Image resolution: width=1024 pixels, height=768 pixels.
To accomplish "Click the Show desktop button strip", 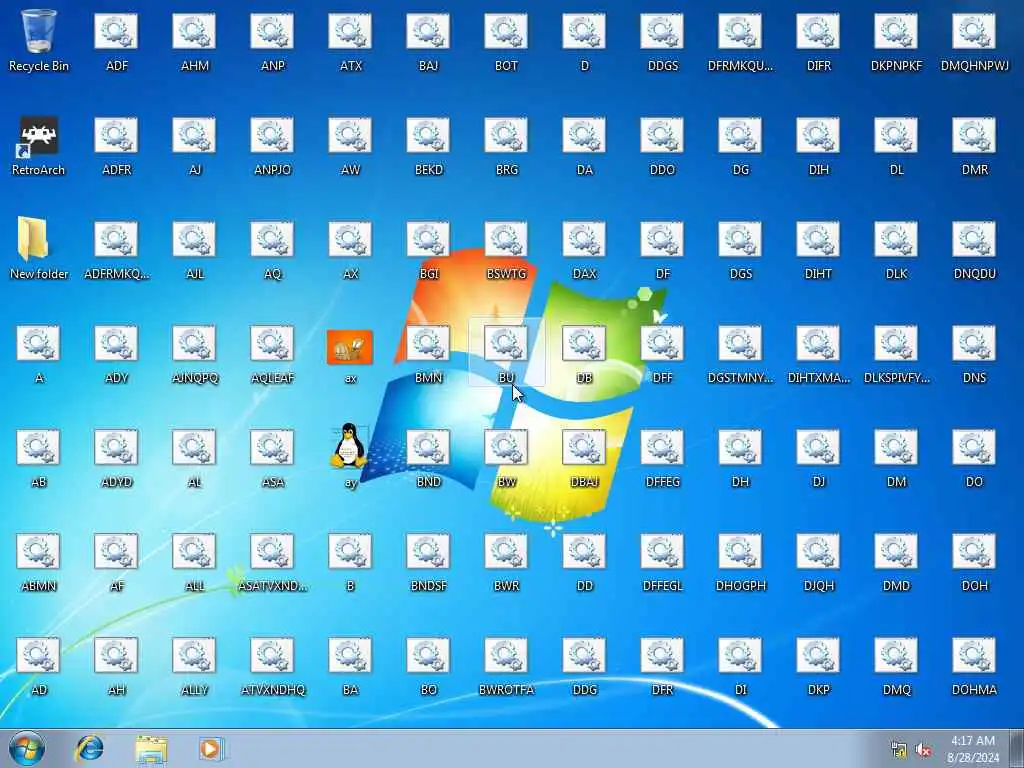I will coord(1017,748).
